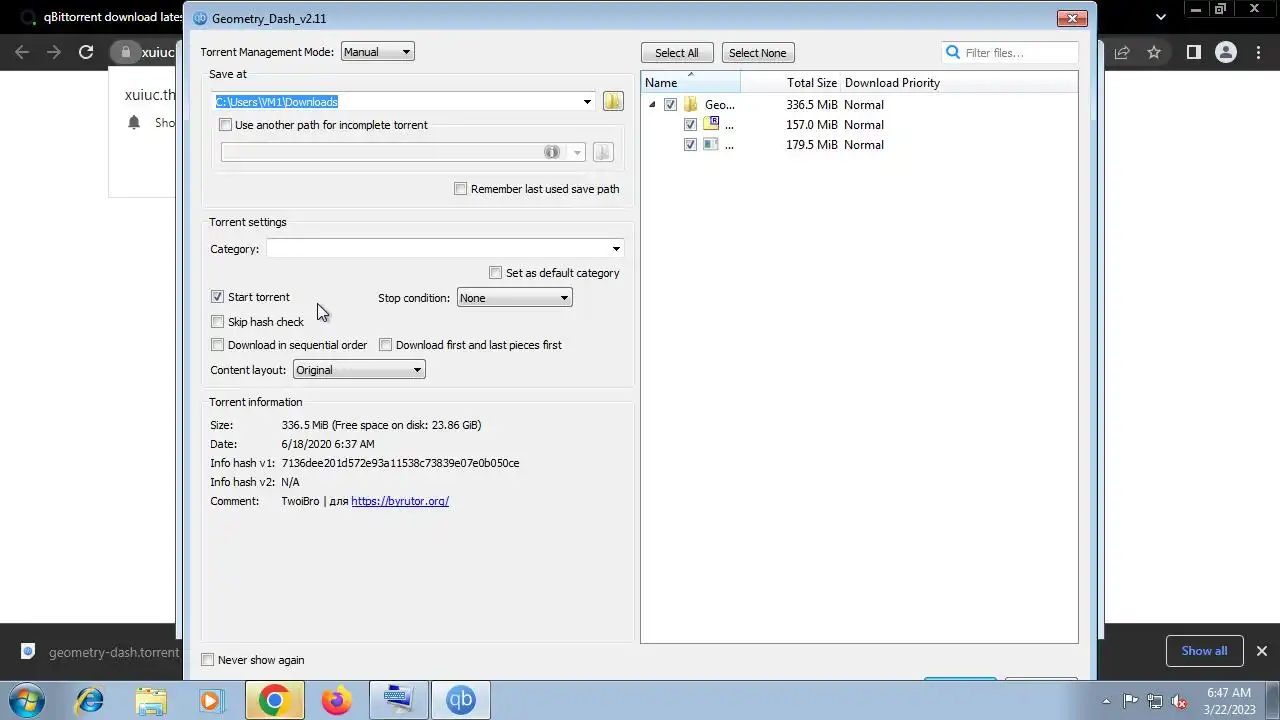1280x720 pixels.
Task: Click the 157.0 MiB file's type icon
Action: (711, 124)
